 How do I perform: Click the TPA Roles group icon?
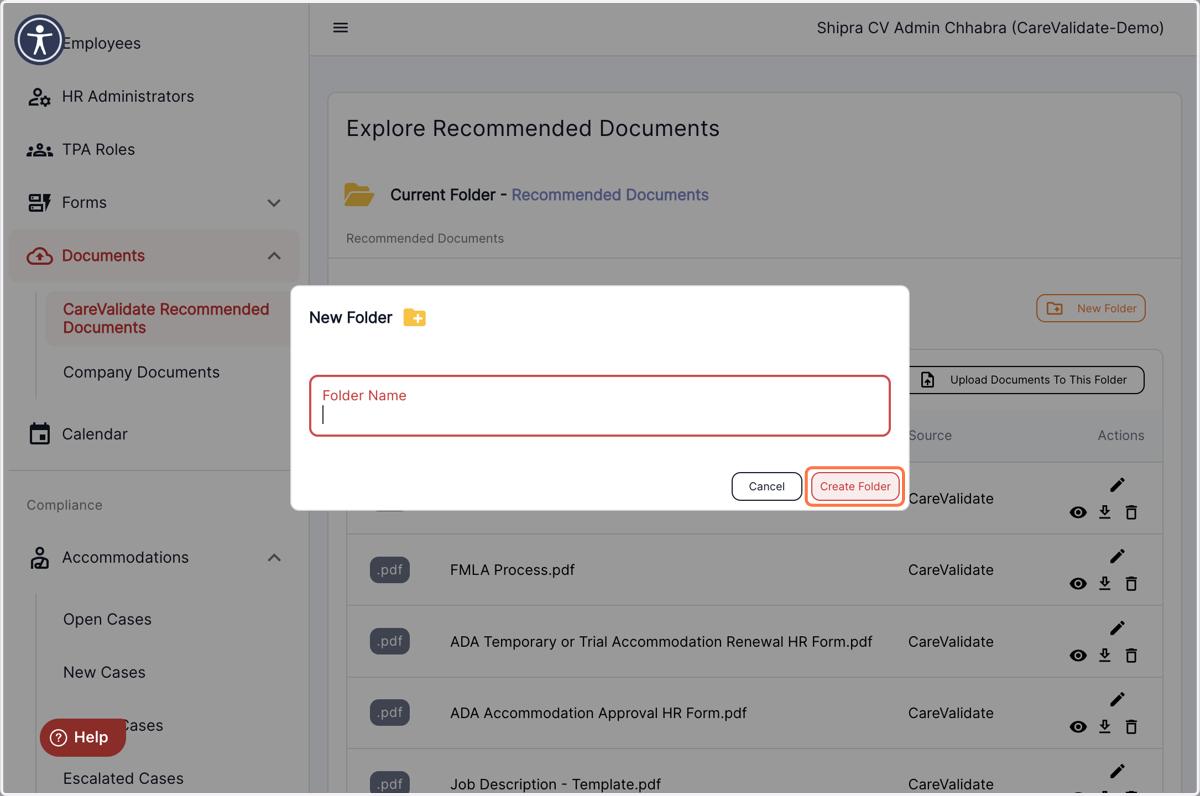39,150
